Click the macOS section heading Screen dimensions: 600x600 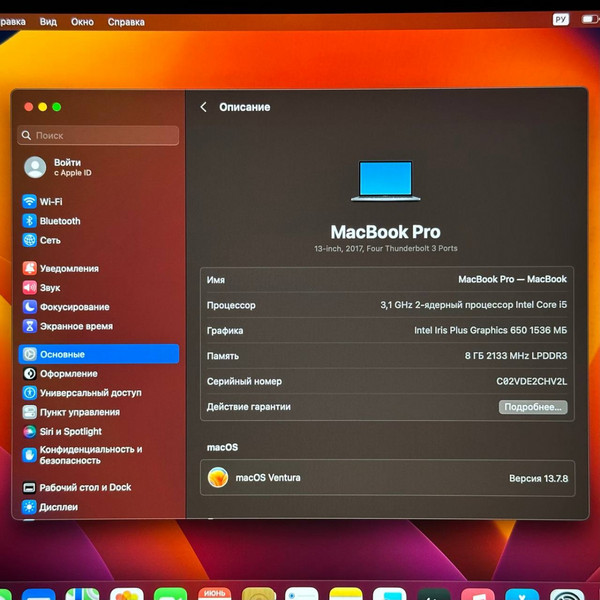tap(222, 447)
